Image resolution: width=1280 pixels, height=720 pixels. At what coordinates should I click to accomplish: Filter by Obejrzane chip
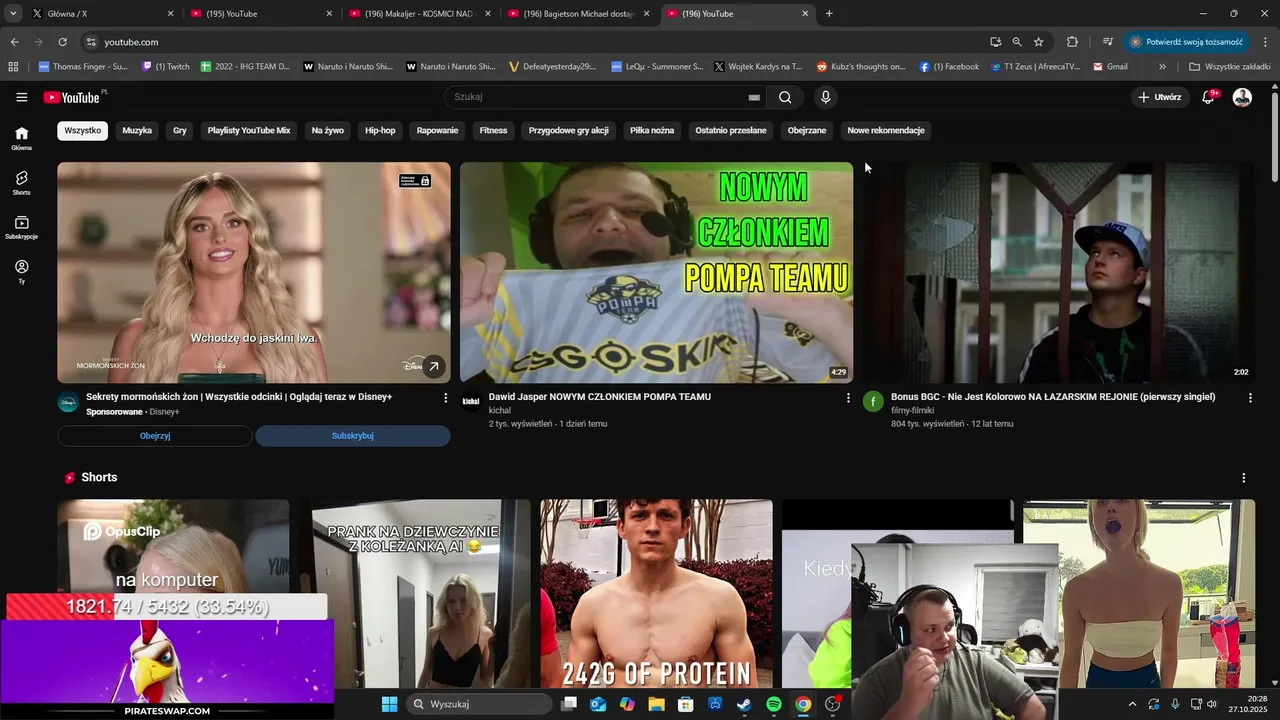coord(807,131)
